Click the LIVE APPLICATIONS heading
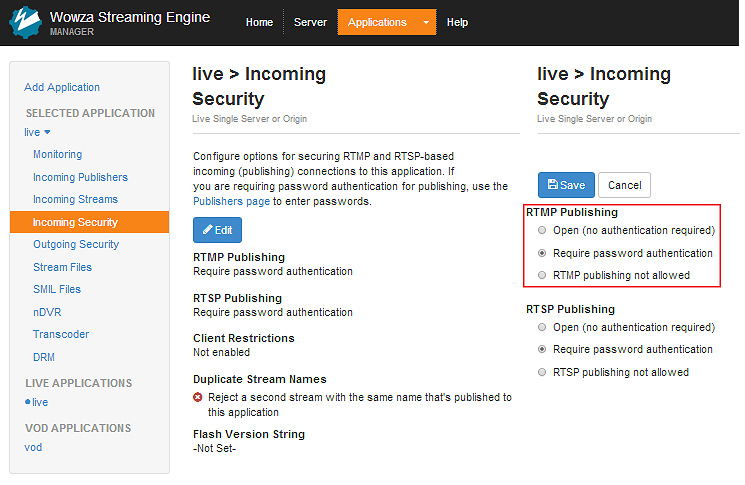This screenshot has height=485, width=745. (79, 383)
